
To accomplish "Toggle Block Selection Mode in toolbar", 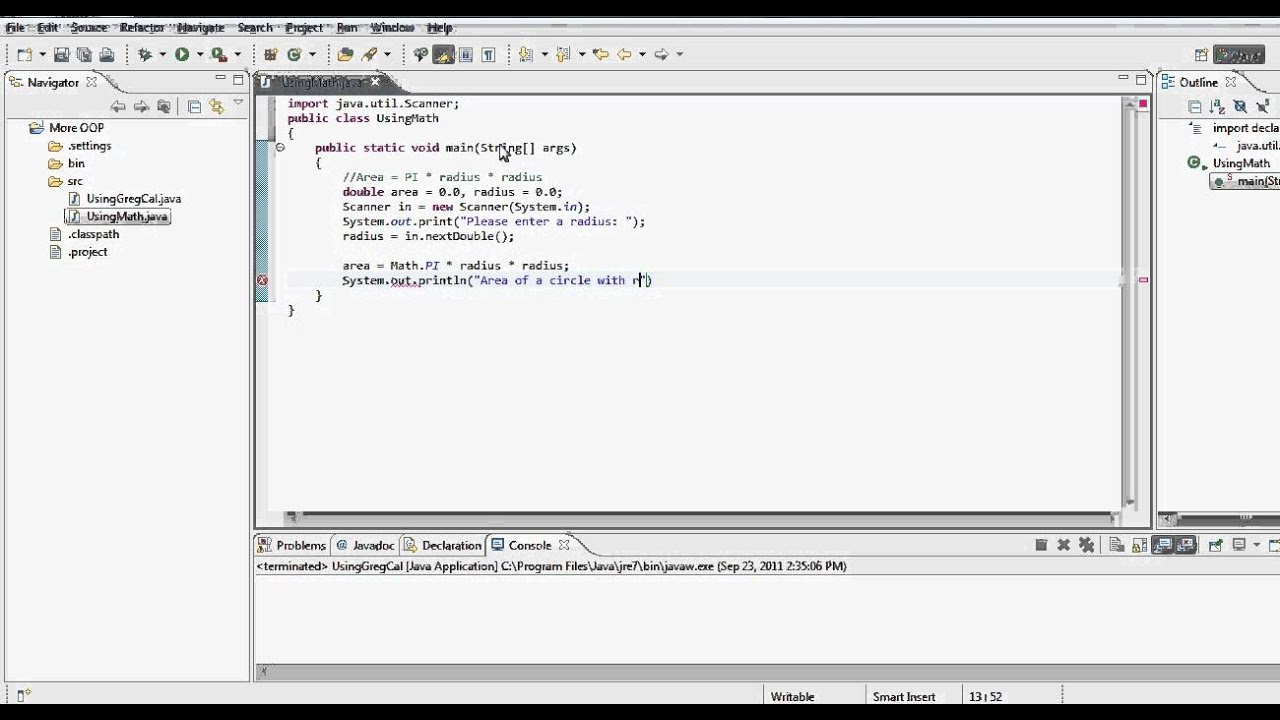I will tap(465, 55).
